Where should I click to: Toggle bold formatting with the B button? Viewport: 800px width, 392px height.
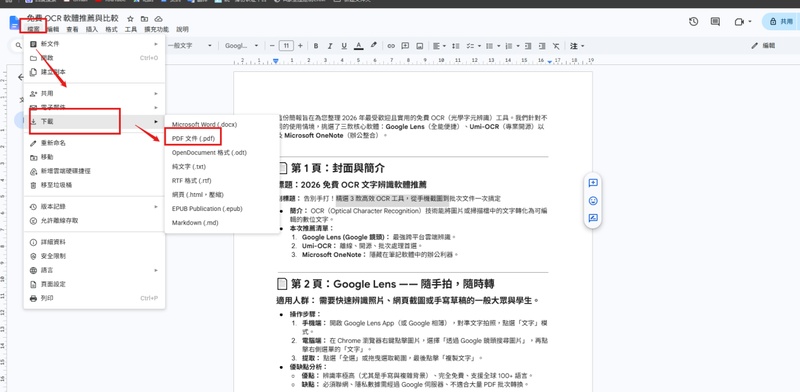316,46
